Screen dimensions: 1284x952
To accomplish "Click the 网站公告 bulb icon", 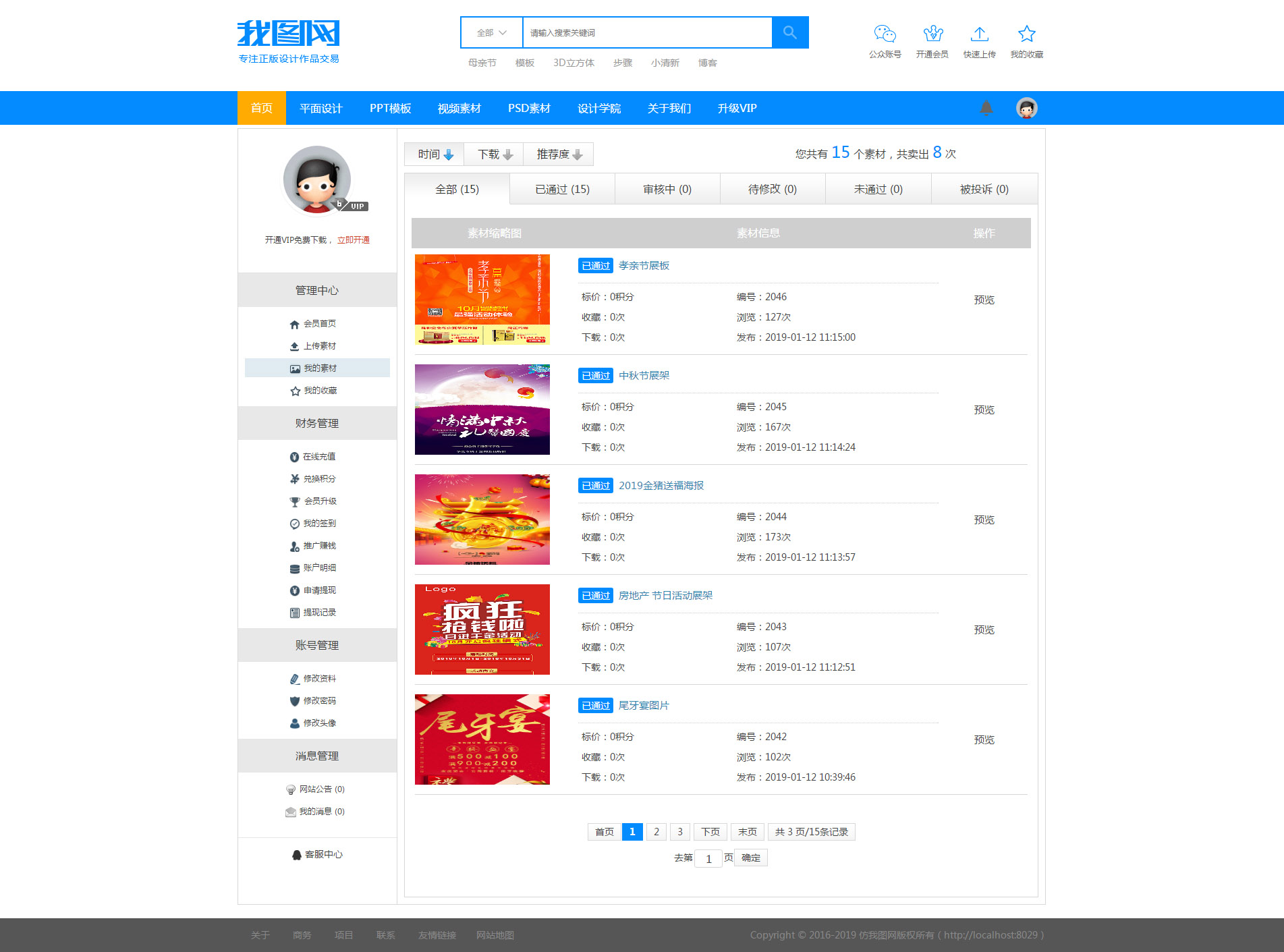I will coord(291,789).
